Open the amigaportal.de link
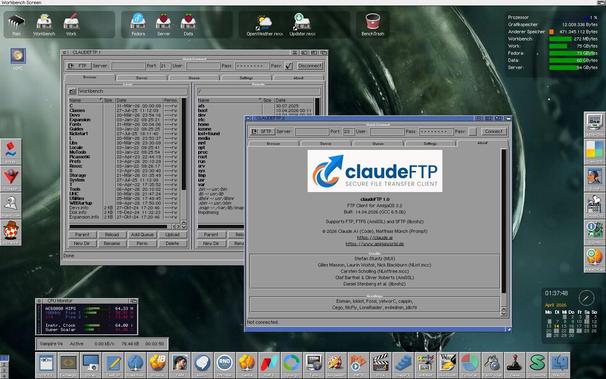 coord(374,244)
